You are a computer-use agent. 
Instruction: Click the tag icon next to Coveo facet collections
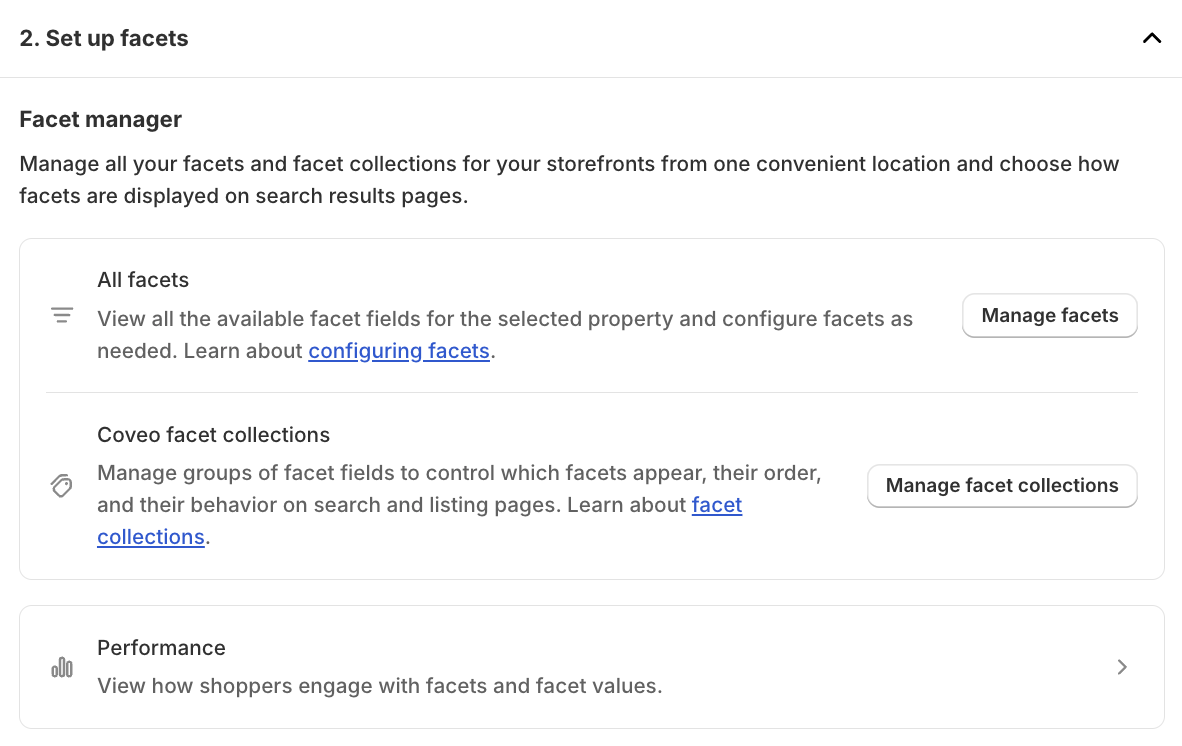pos(62,487)
